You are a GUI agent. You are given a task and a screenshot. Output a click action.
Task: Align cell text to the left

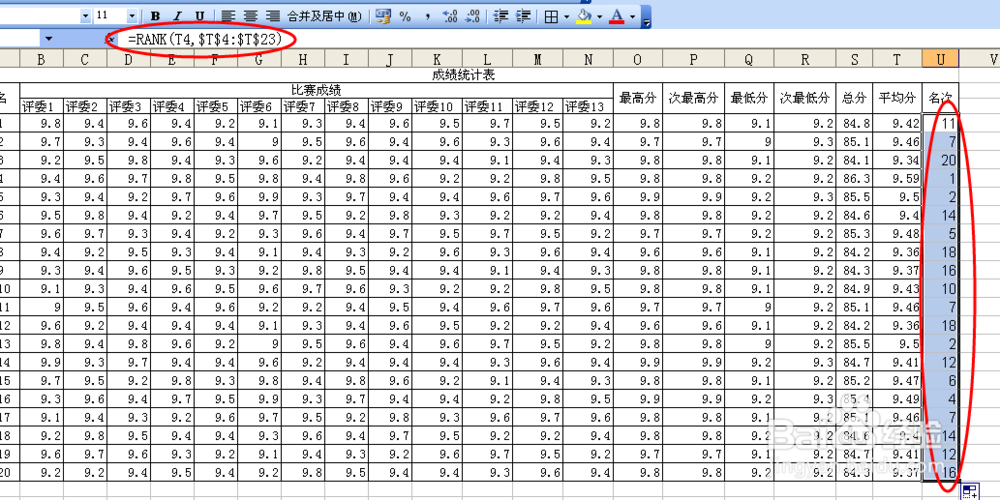pyautogui.click(x=230, y=17)
